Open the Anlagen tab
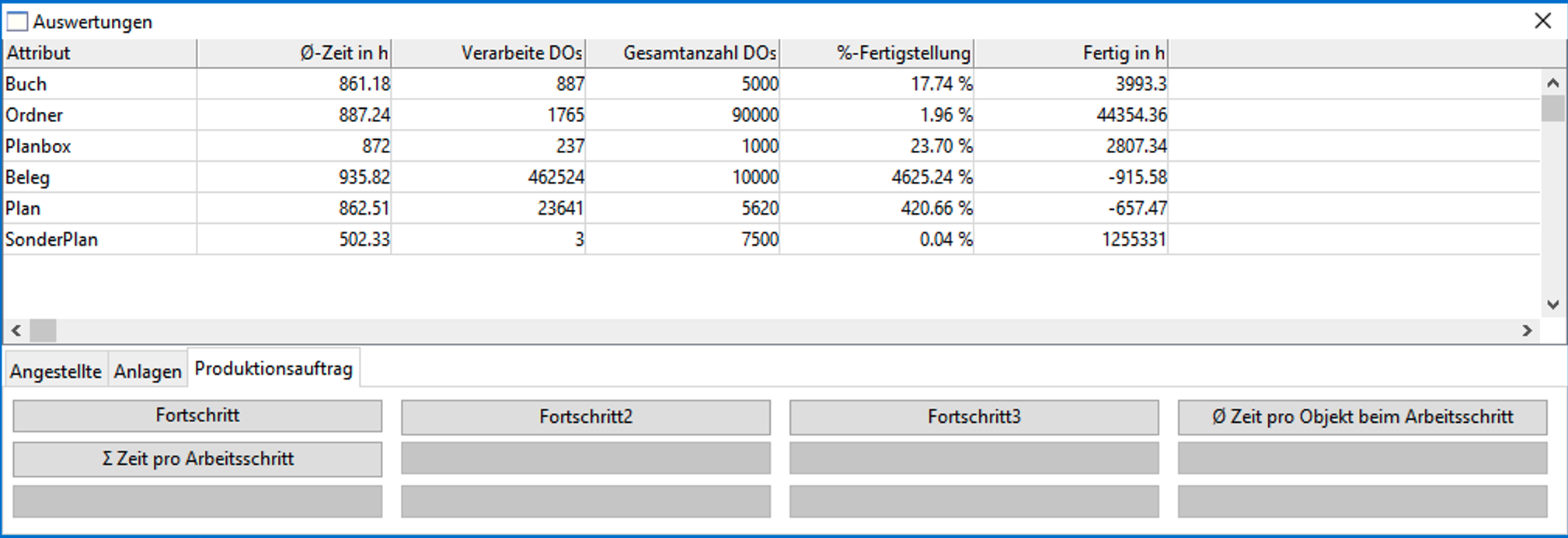This screenshot has height=538, width=1568. pos(148,372)
